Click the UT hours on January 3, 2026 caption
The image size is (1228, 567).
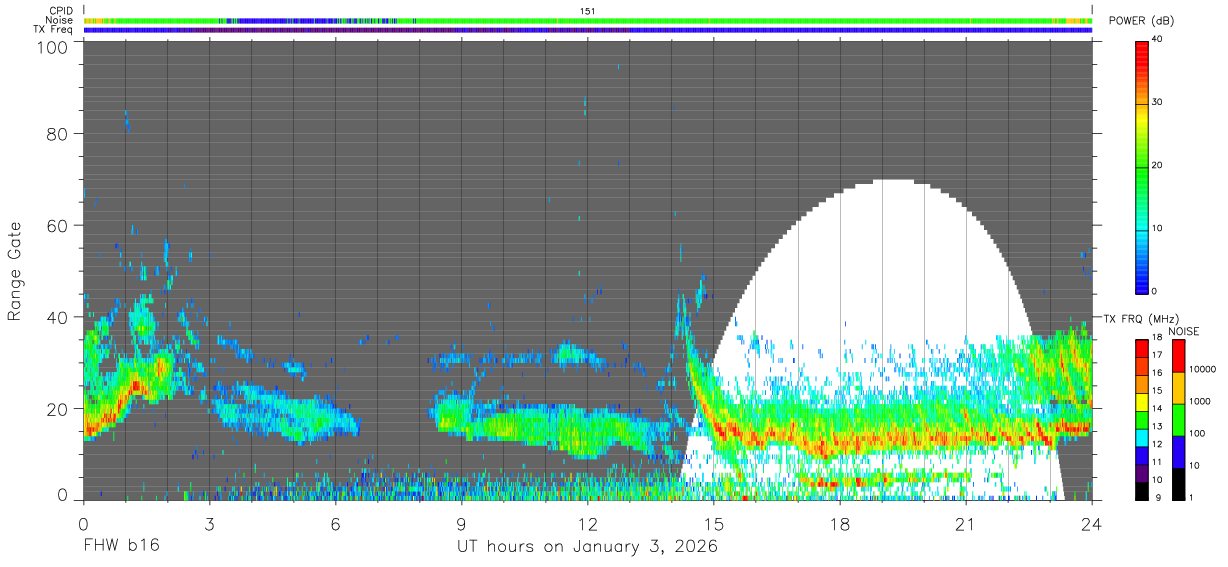587,547
